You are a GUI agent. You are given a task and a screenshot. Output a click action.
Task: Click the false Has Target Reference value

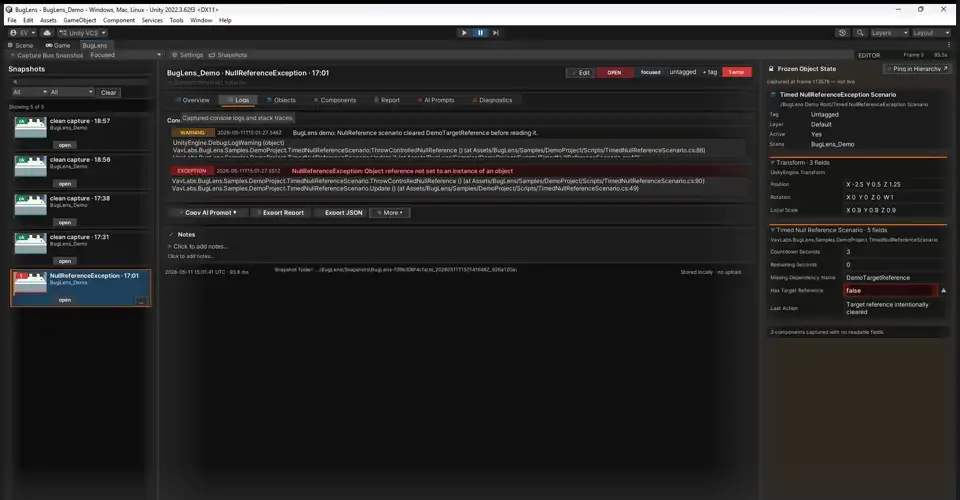pyautogui.click(x=890, y=291)
